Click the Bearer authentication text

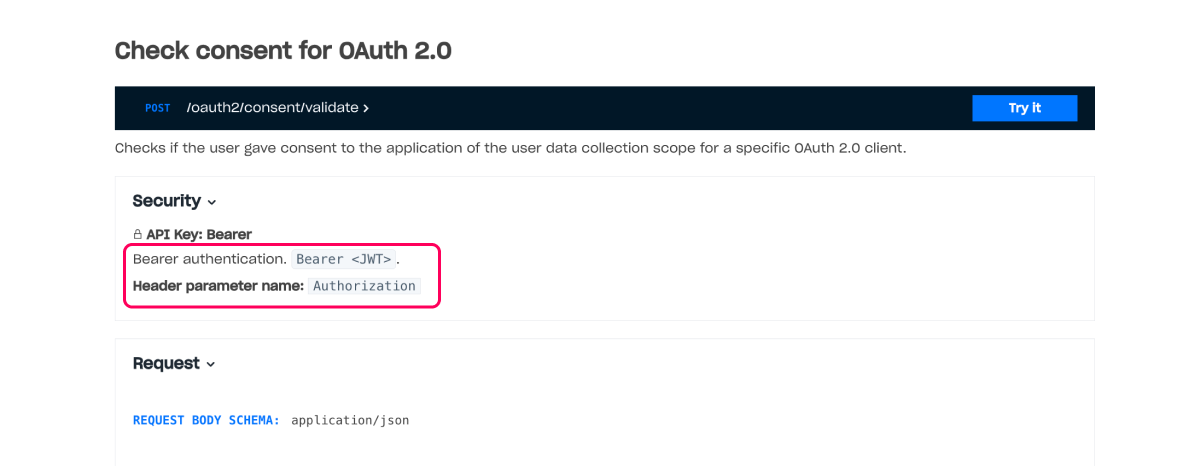tap(209, 259)
